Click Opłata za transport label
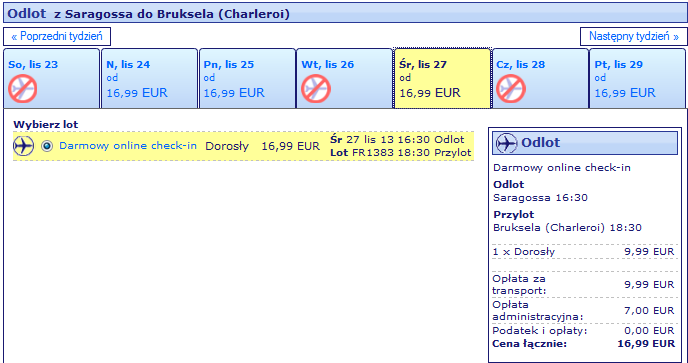Viewport: 688px width, 363px height. (520, 284)
